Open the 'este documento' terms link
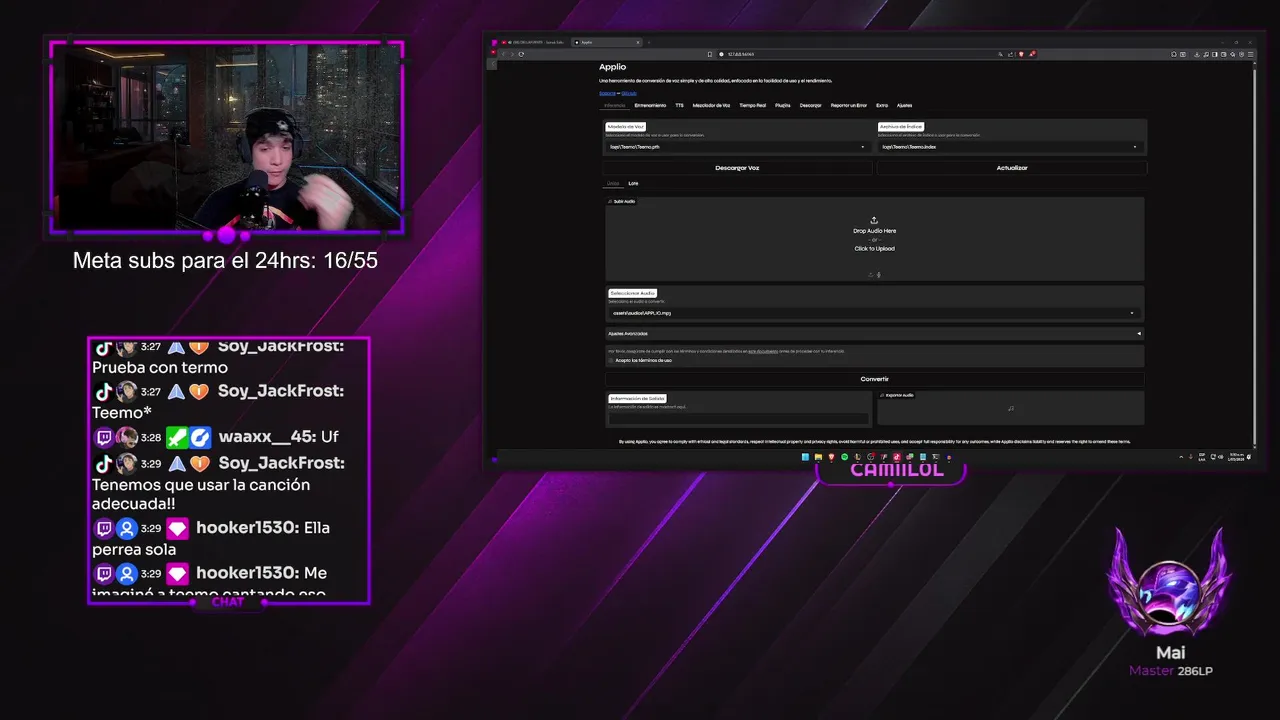1280x720 pixels. (763, 351)
